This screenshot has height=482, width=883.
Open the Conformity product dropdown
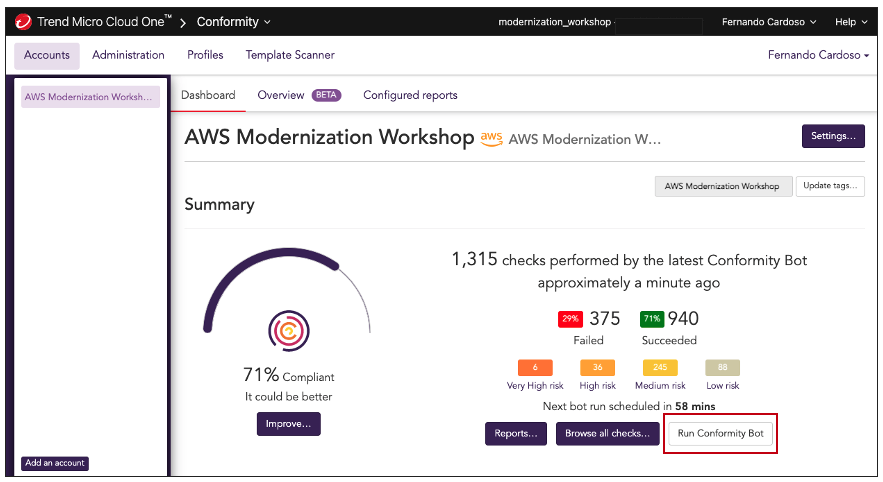click(234, 22)
